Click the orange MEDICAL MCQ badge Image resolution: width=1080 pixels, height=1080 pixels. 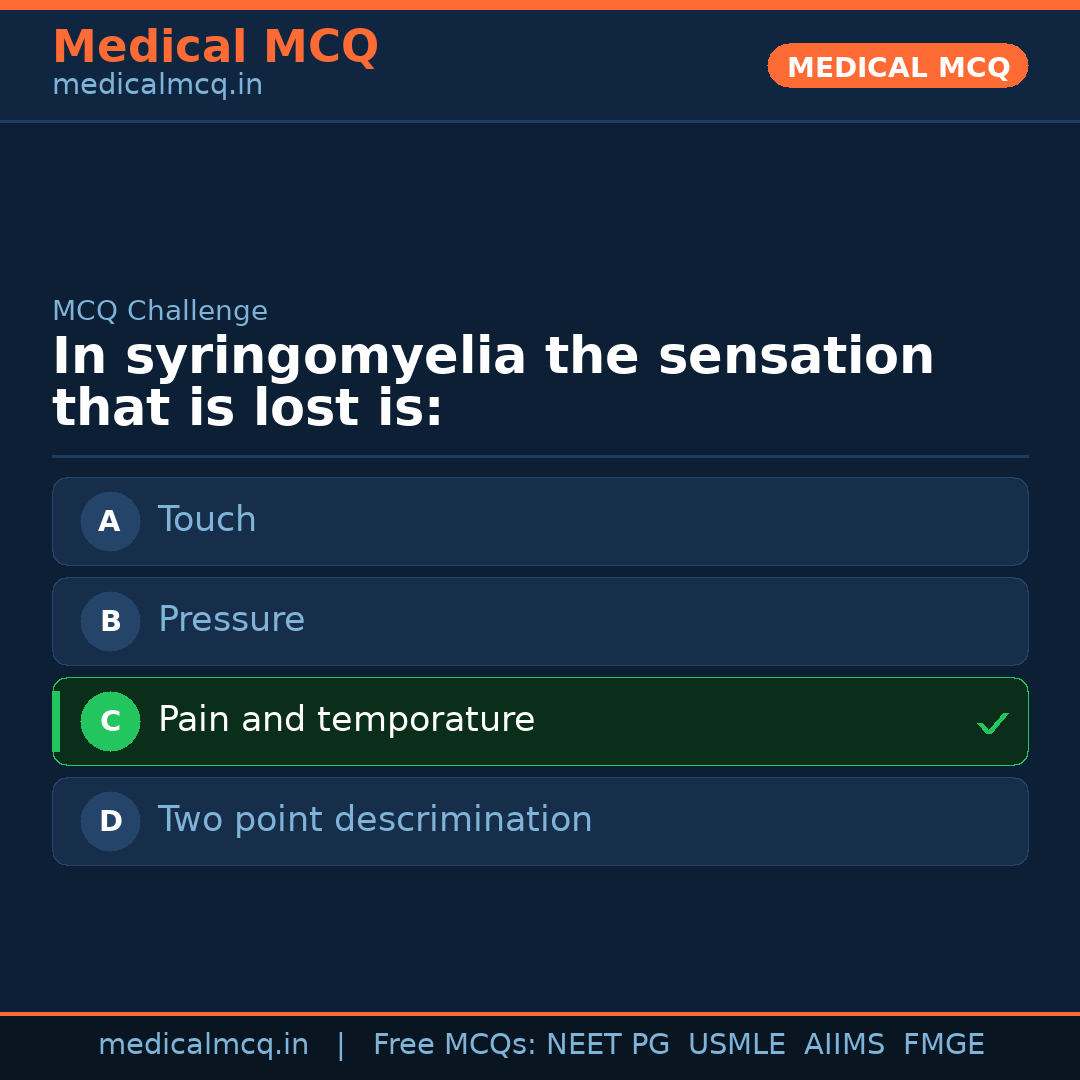coord(898,66)
